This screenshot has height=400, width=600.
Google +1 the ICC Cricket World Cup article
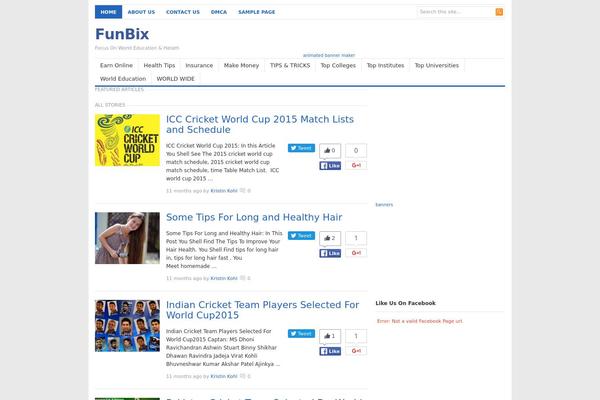click(x=356, y=165)
